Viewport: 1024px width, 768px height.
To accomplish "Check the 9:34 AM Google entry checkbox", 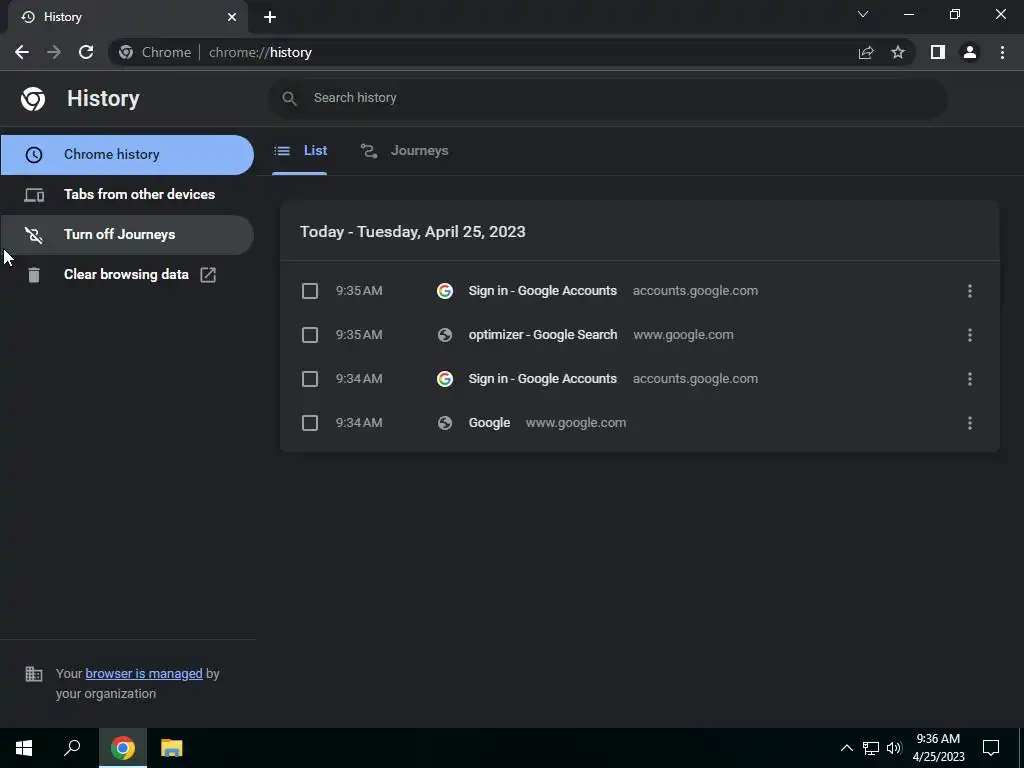I will [x=310, y=423].
